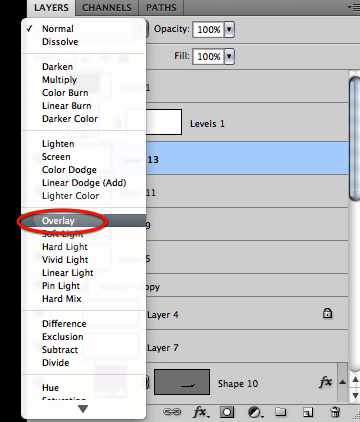Collapse Shape 10 effects arrow

pos(342,382)
